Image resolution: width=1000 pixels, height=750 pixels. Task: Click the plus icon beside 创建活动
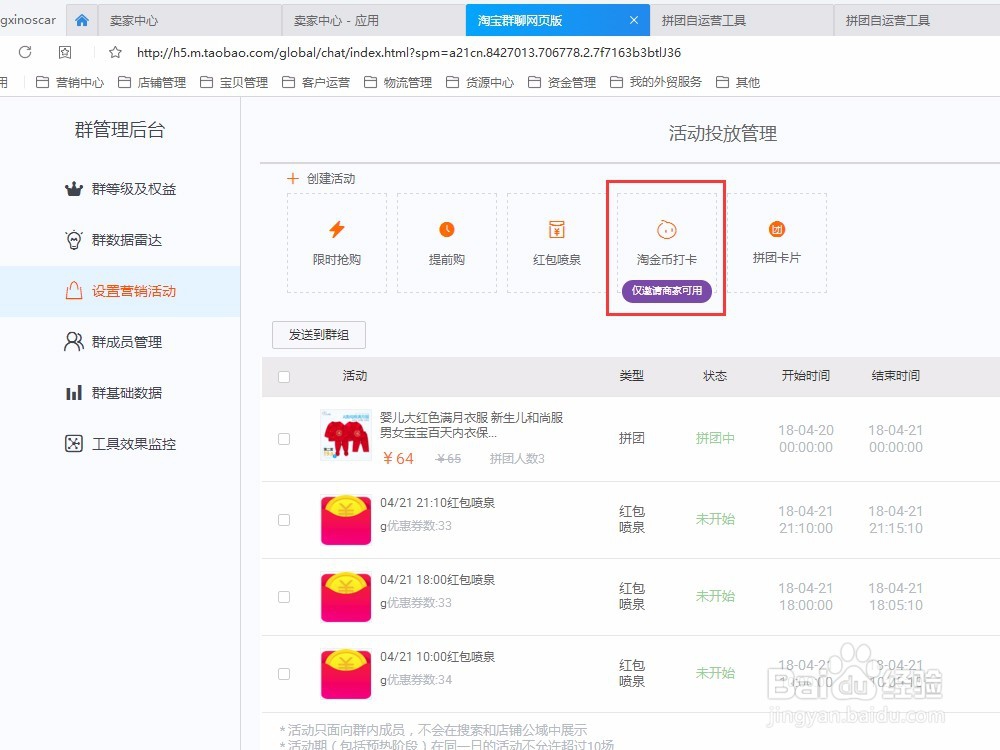293,179
